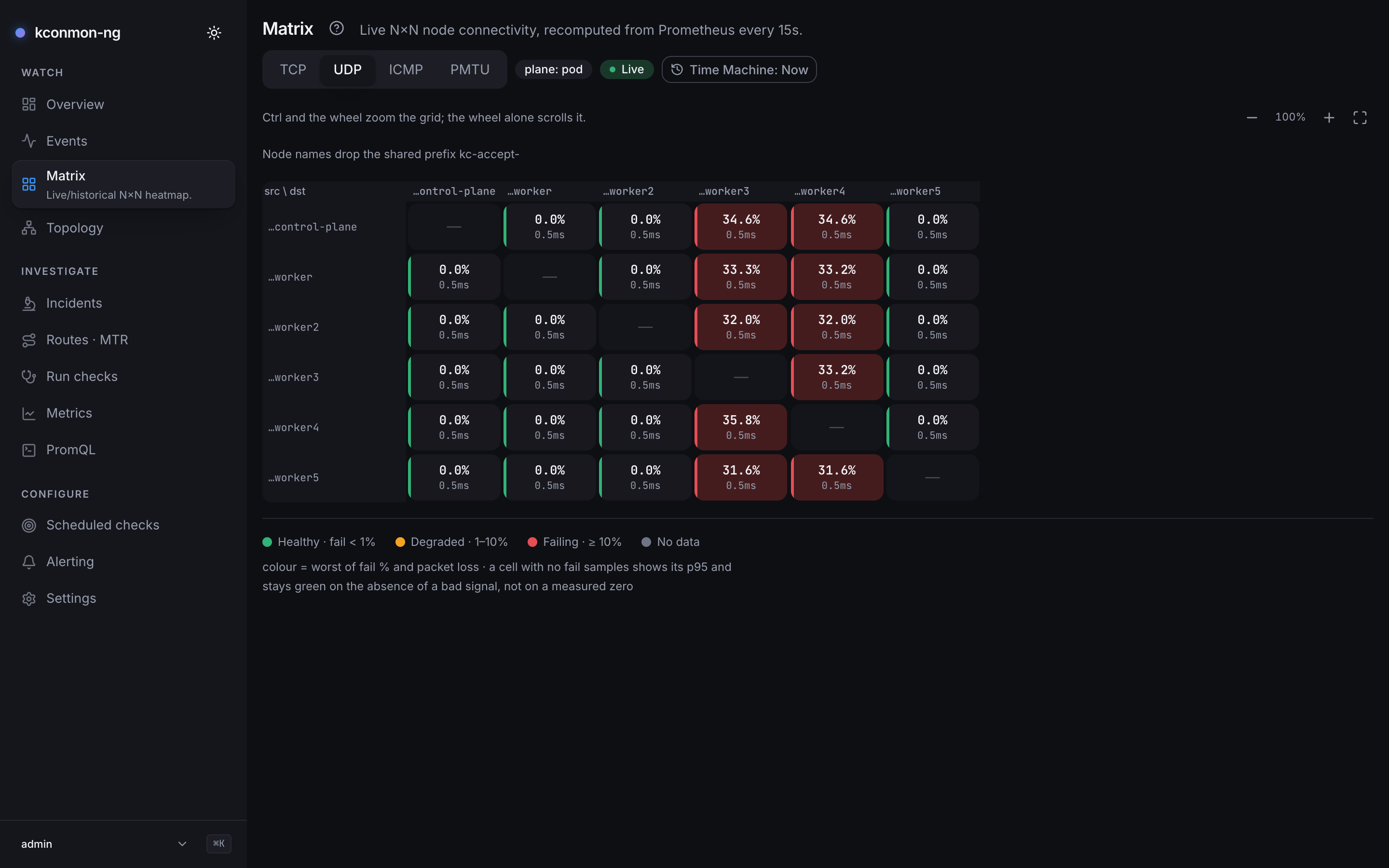
Task: Click the kconmon-ng logo title
Action: [x=78, y=33]
